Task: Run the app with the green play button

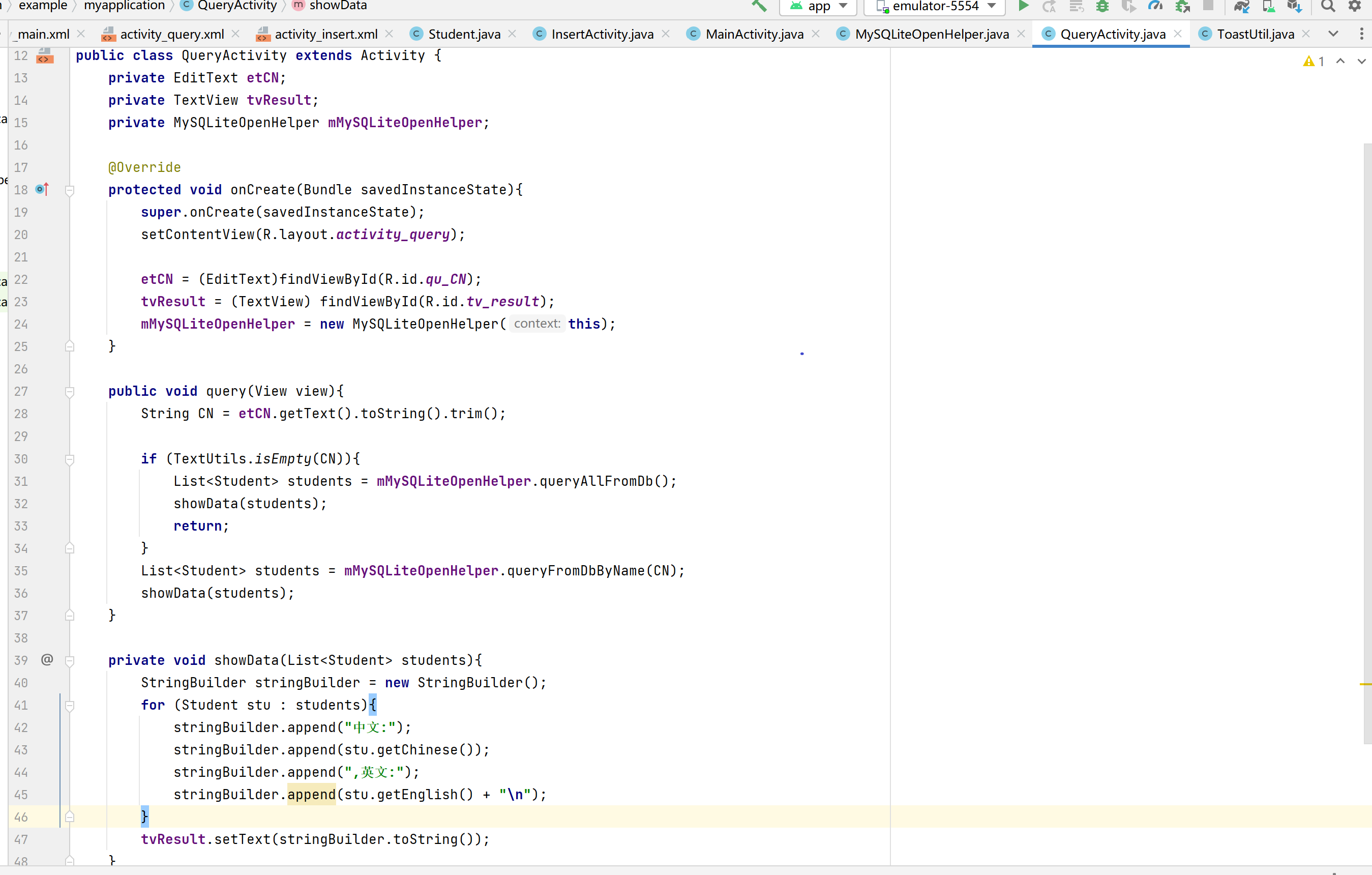Action: click(1023, 6)
